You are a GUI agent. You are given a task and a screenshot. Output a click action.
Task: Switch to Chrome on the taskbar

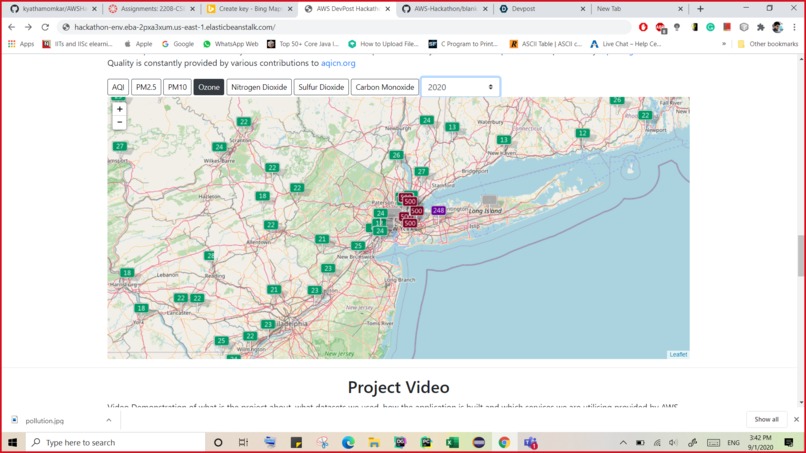coord(504,442)
